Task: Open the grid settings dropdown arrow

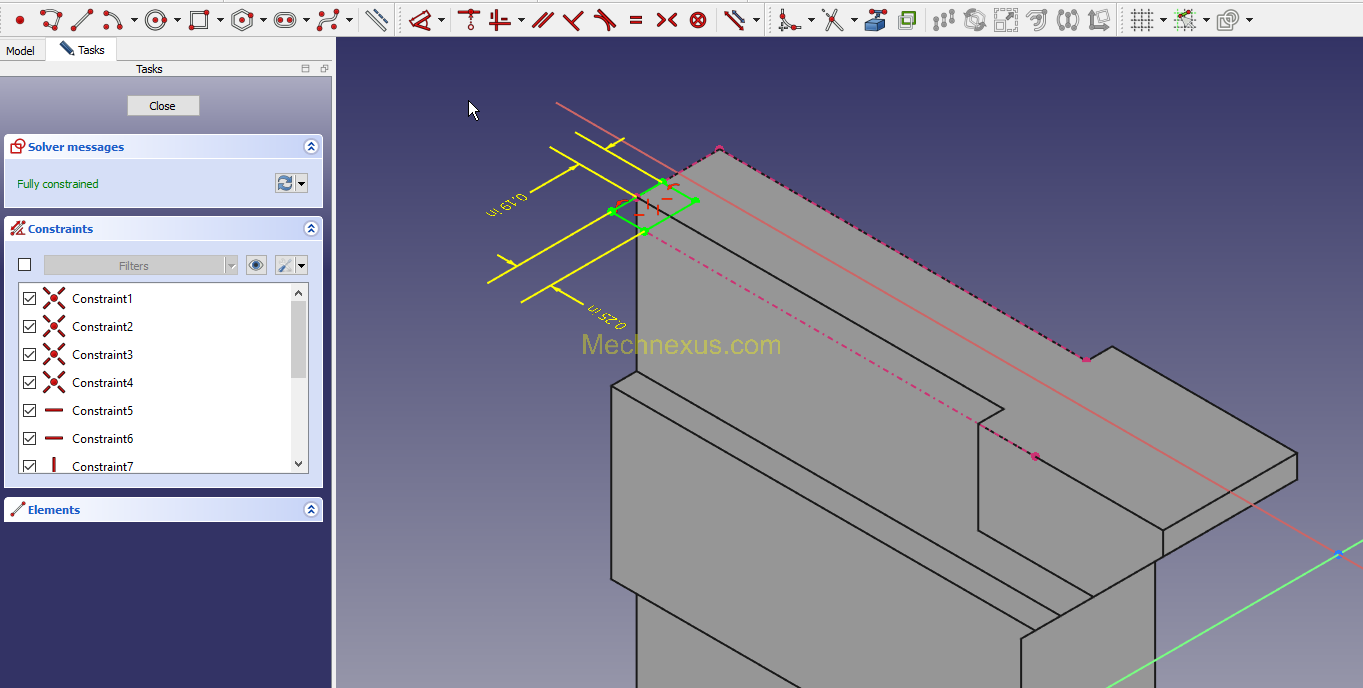Action: [x=1164, y=20]
